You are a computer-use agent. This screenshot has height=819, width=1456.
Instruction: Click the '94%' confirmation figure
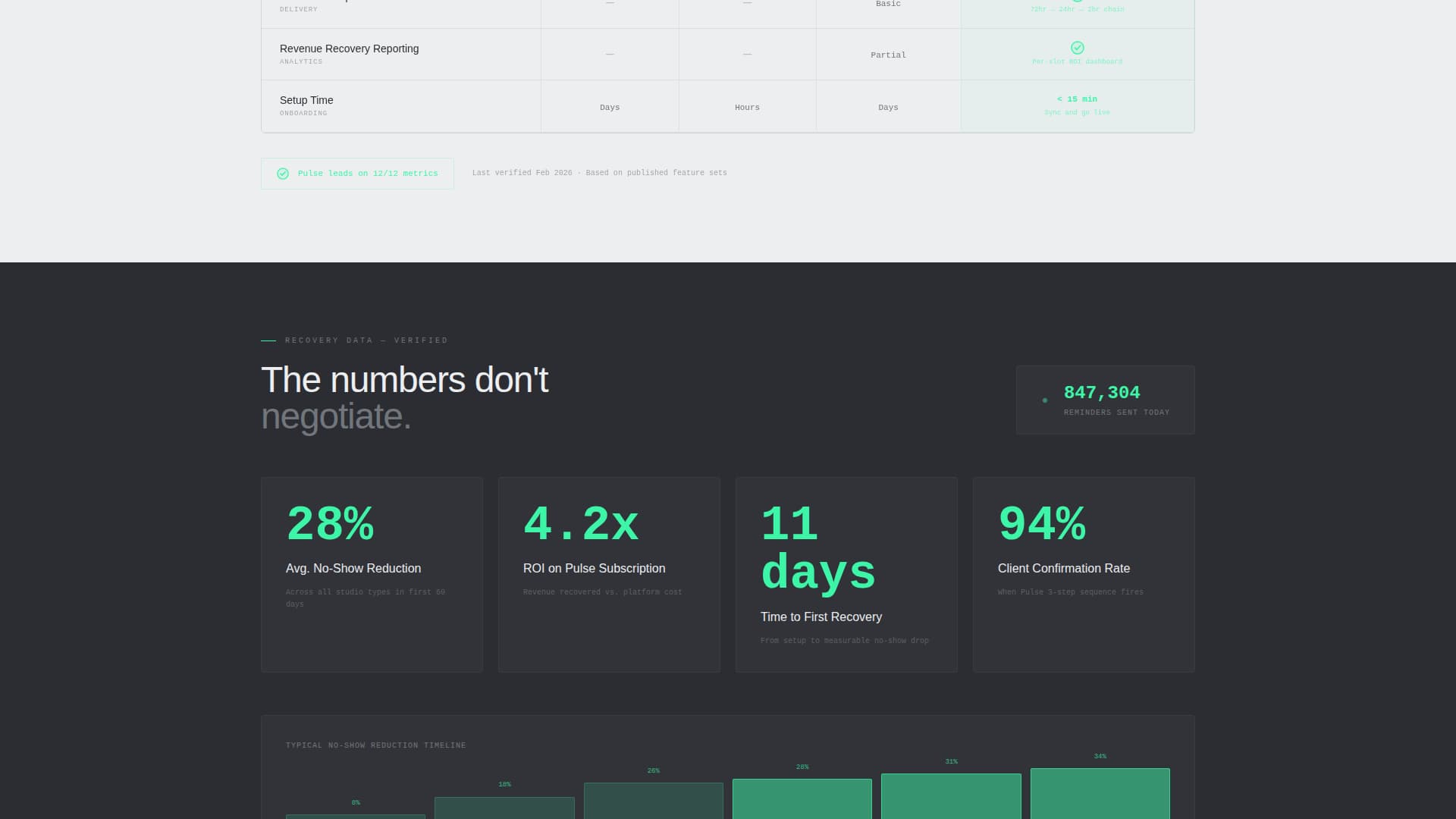[x=1042, y=524]
